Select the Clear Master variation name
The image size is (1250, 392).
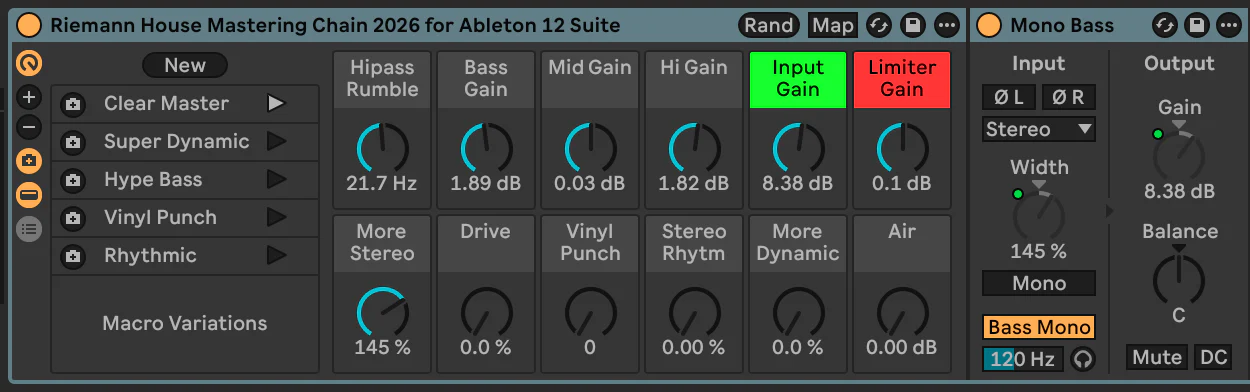[x=166, y=103]
